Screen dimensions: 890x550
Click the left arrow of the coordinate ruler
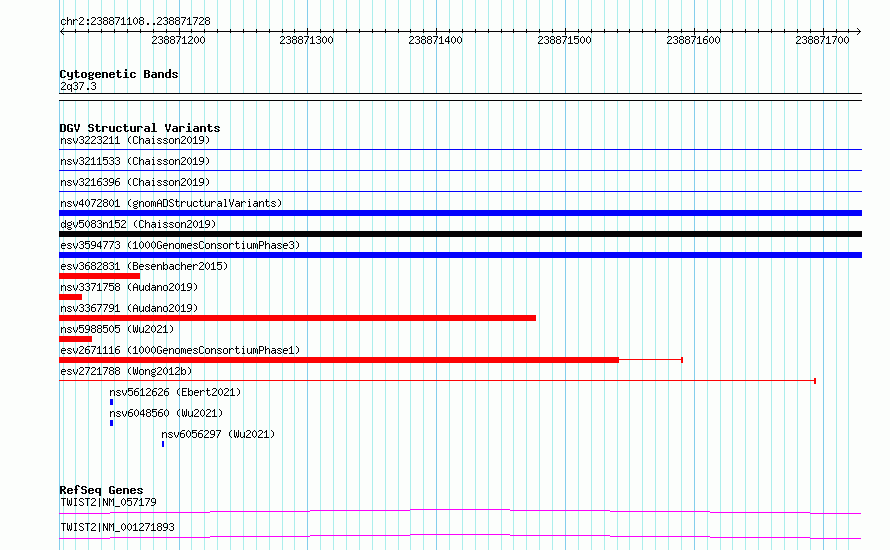62,32
